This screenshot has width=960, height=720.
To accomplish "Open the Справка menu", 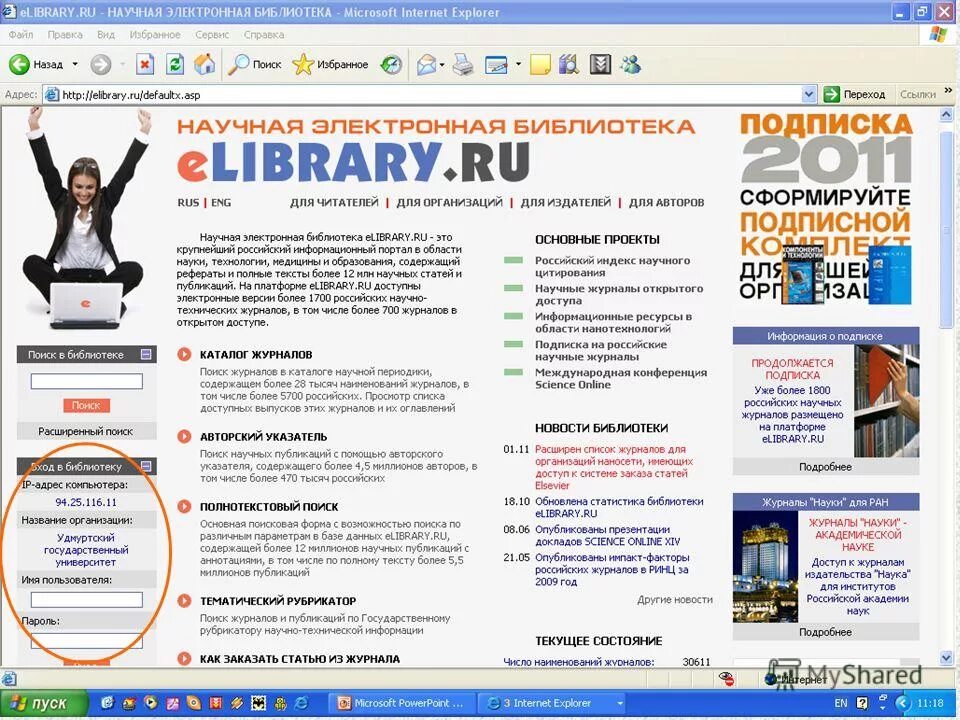I will point(264,34).
